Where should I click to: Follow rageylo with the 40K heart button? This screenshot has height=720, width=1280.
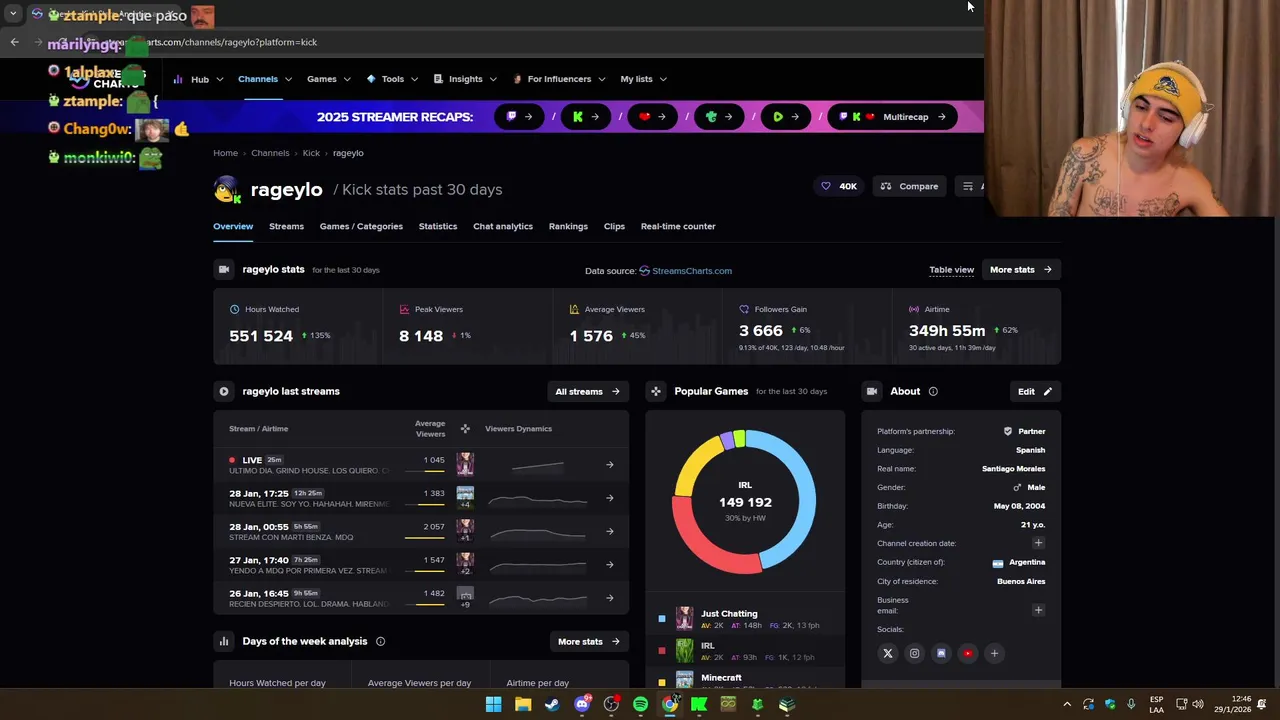838,186
